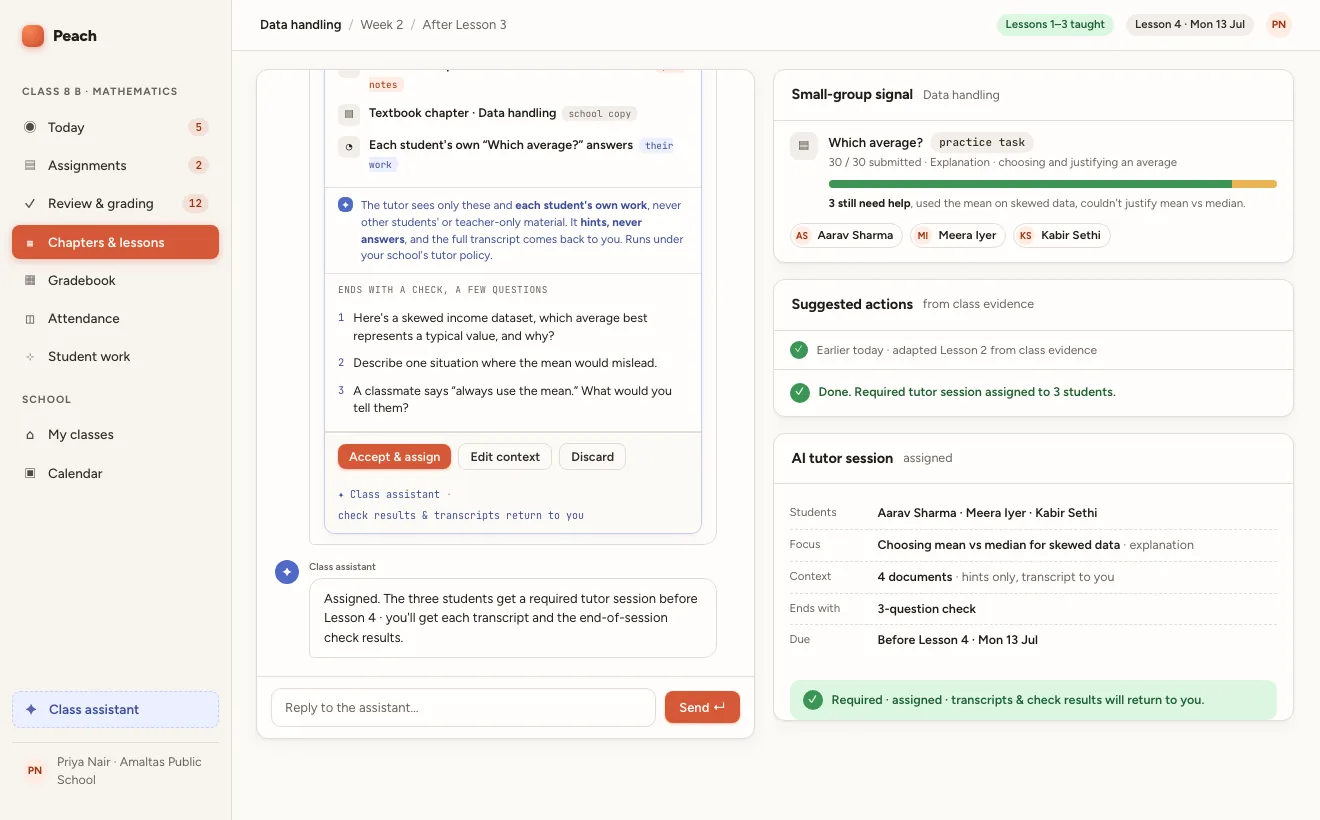Click green check beside Earlier today action
The image size is (1320, 820).
(x=798, y=350)
